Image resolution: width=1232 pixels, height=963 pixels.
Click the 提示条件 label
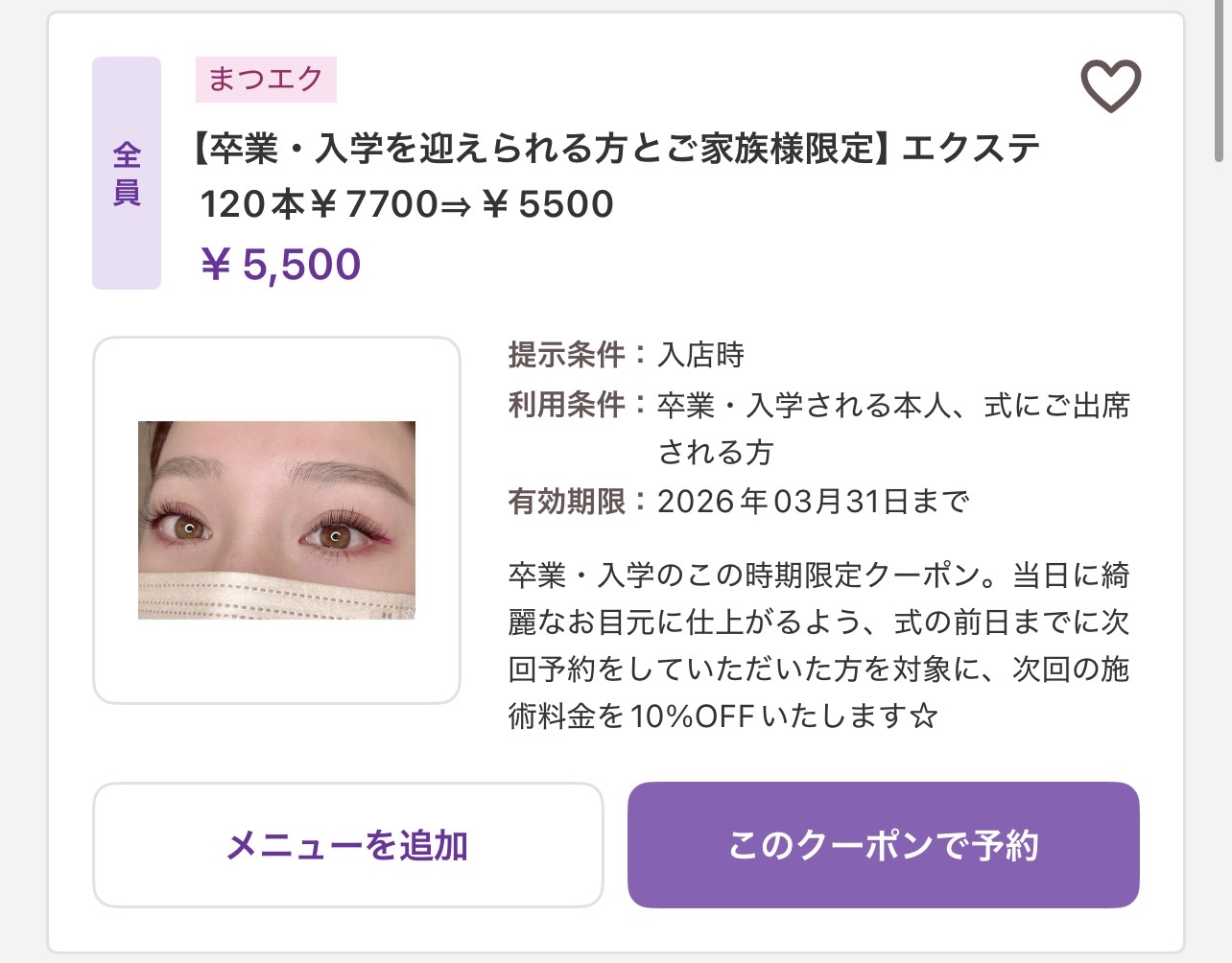(566, 355)
